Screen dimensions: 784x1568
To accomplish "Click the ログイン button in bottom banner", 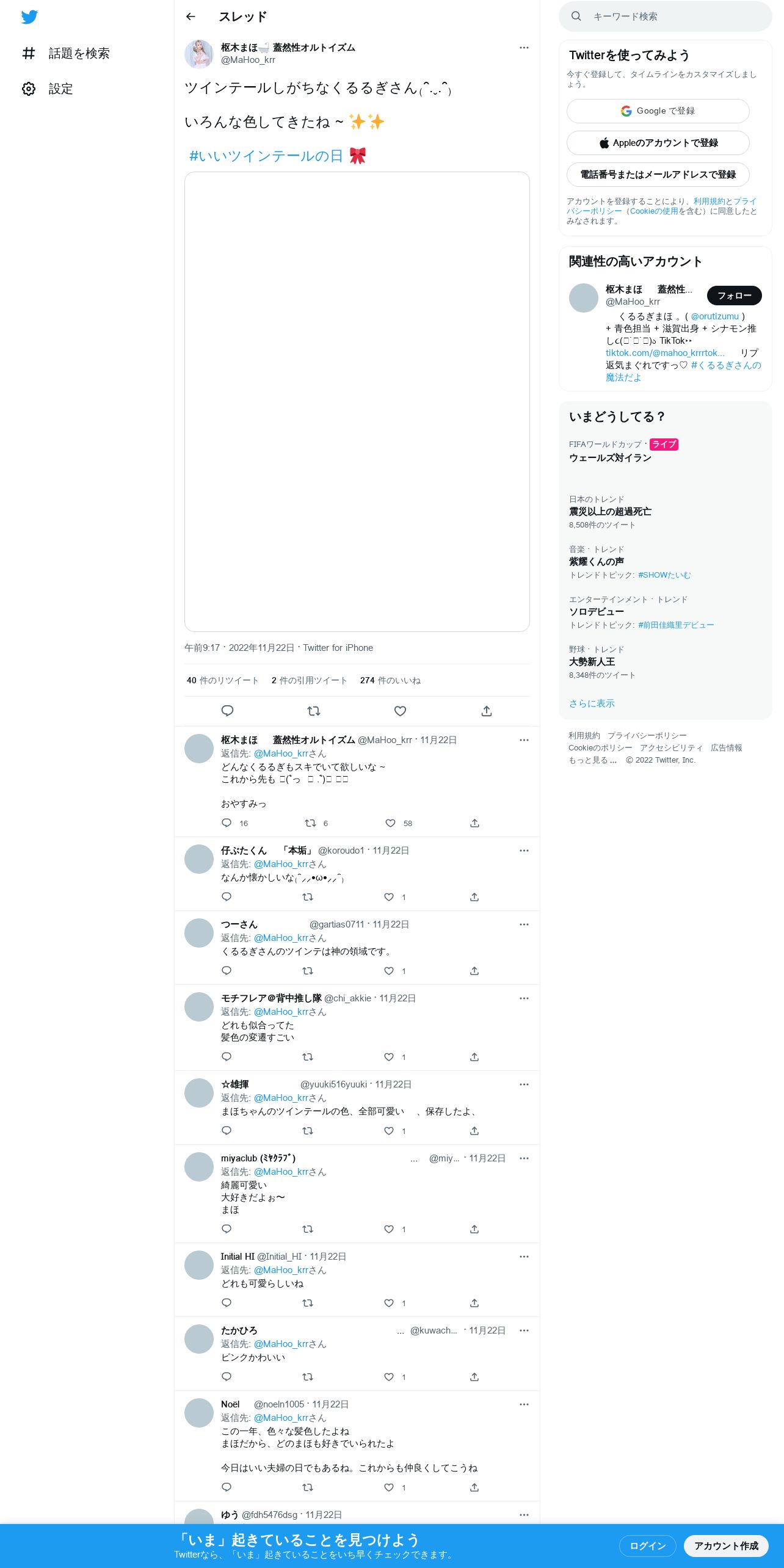I will click(x=647, y=1546).
